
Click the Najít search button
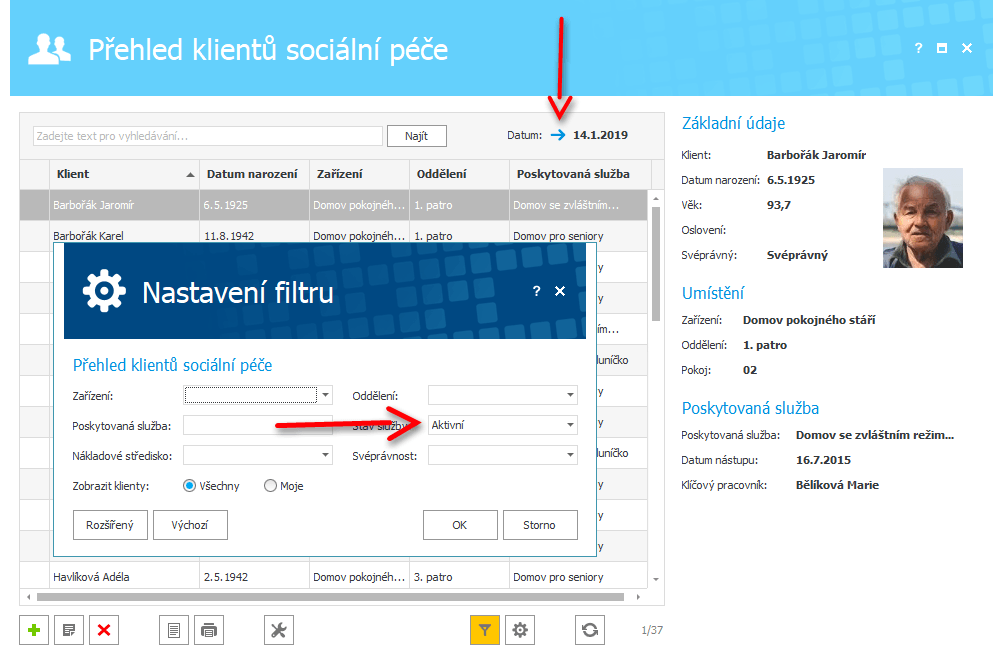point(416,136)
